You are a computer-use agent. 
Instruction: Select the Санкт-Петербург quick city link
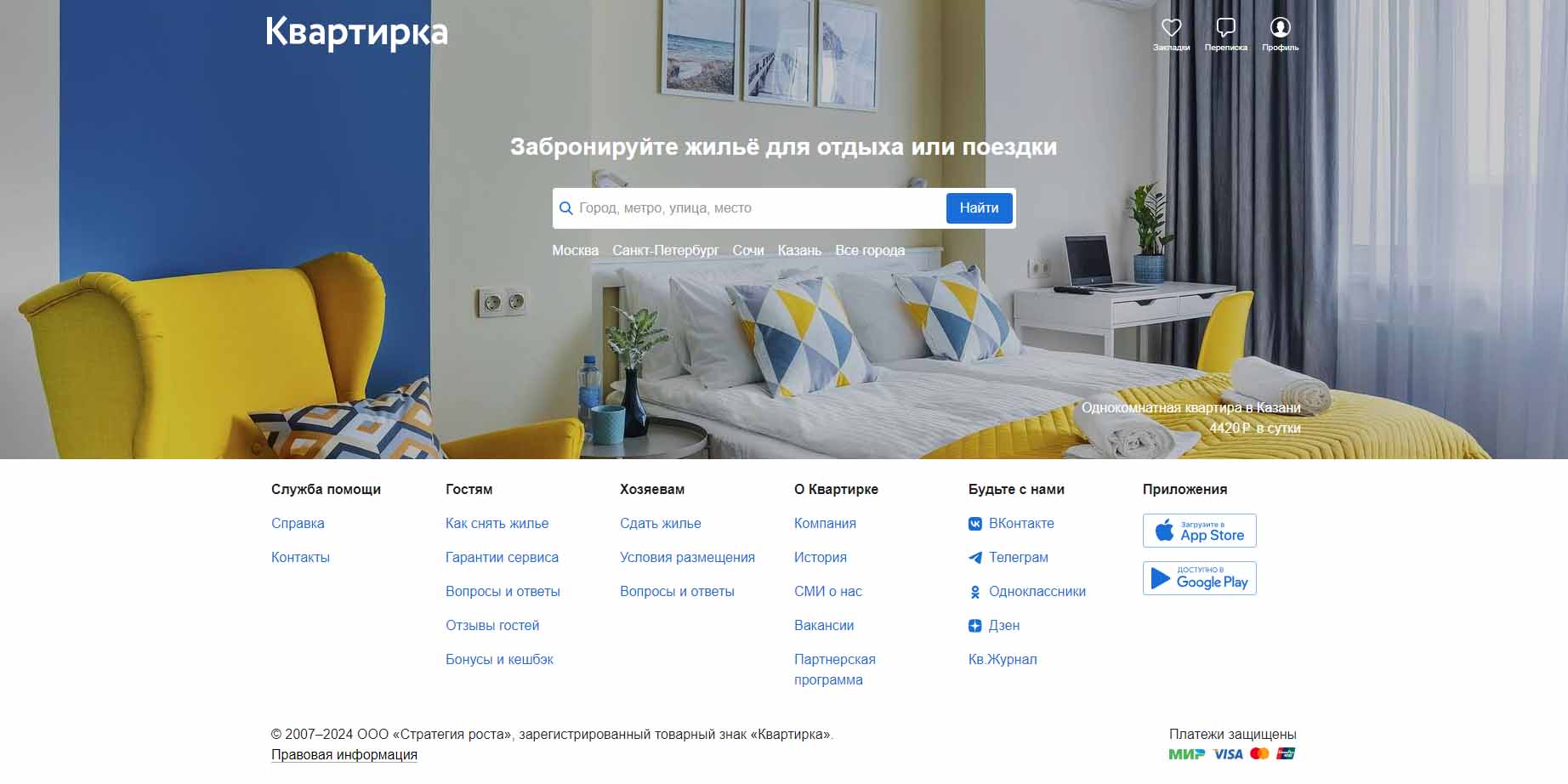coord(666,250)
